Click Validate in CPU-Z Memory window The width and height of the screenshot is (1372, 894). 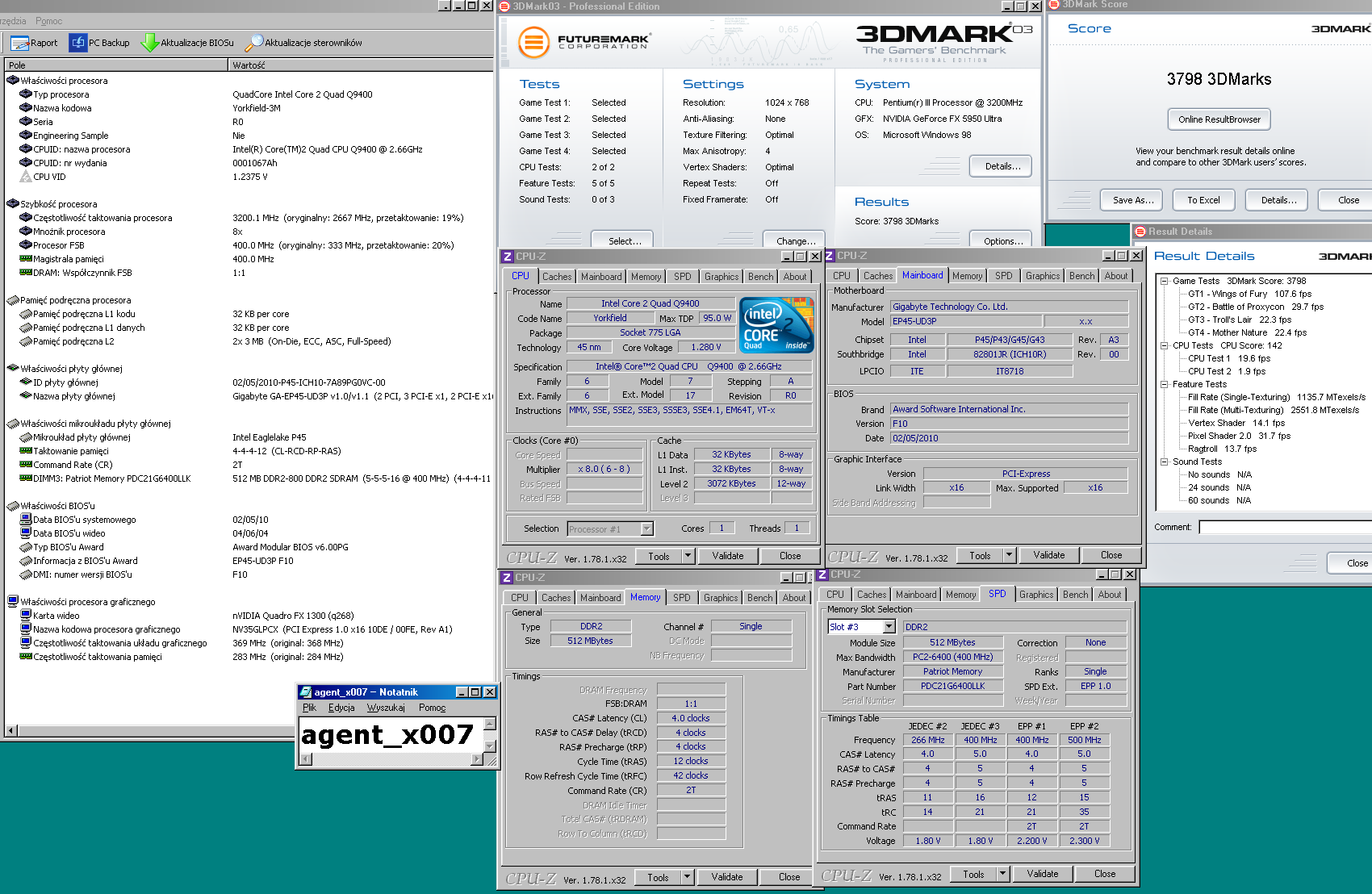point(727,877)
